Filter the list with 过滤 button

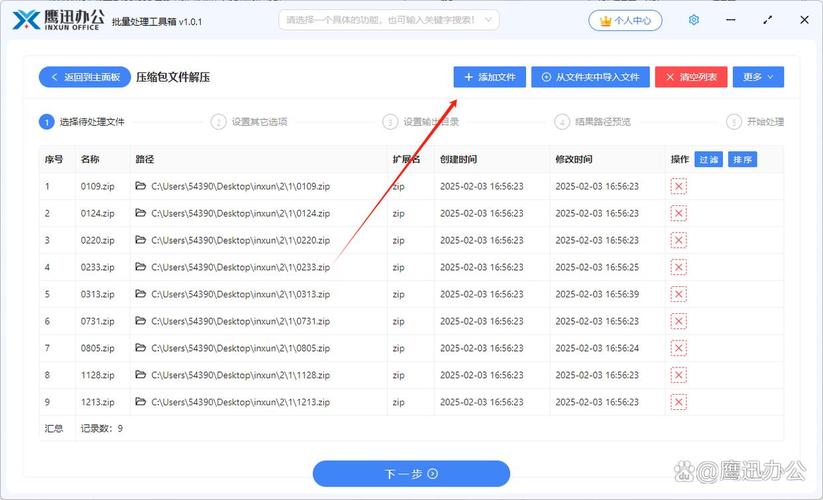click(x=709, y=159)
